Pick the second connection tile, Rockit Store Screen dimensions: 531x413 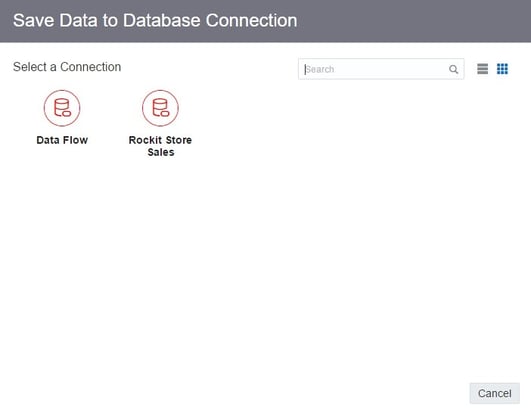160,124
